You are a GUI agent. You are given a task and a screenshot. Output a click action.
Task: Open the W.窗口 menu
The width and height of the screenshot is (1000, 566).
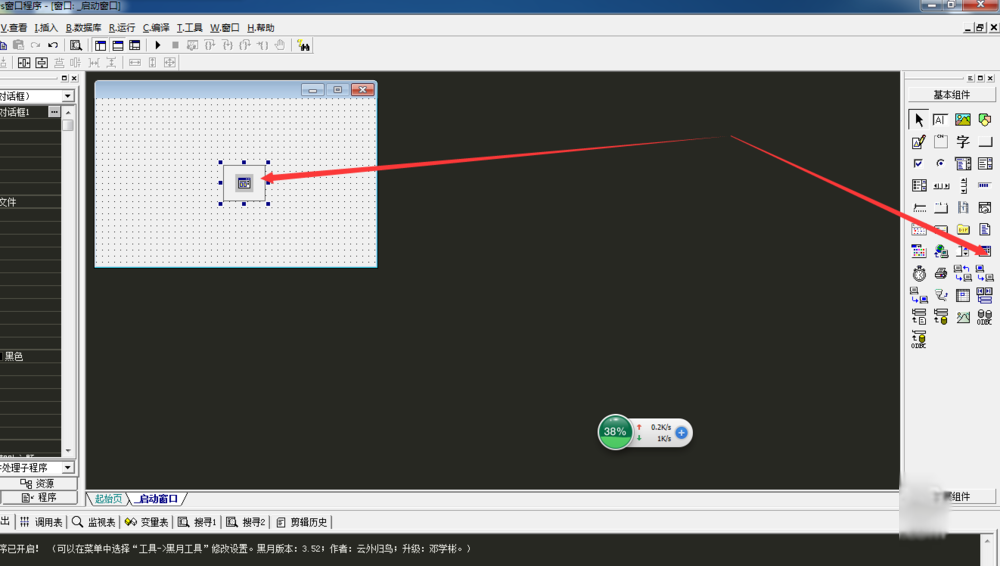pos(224,28)
